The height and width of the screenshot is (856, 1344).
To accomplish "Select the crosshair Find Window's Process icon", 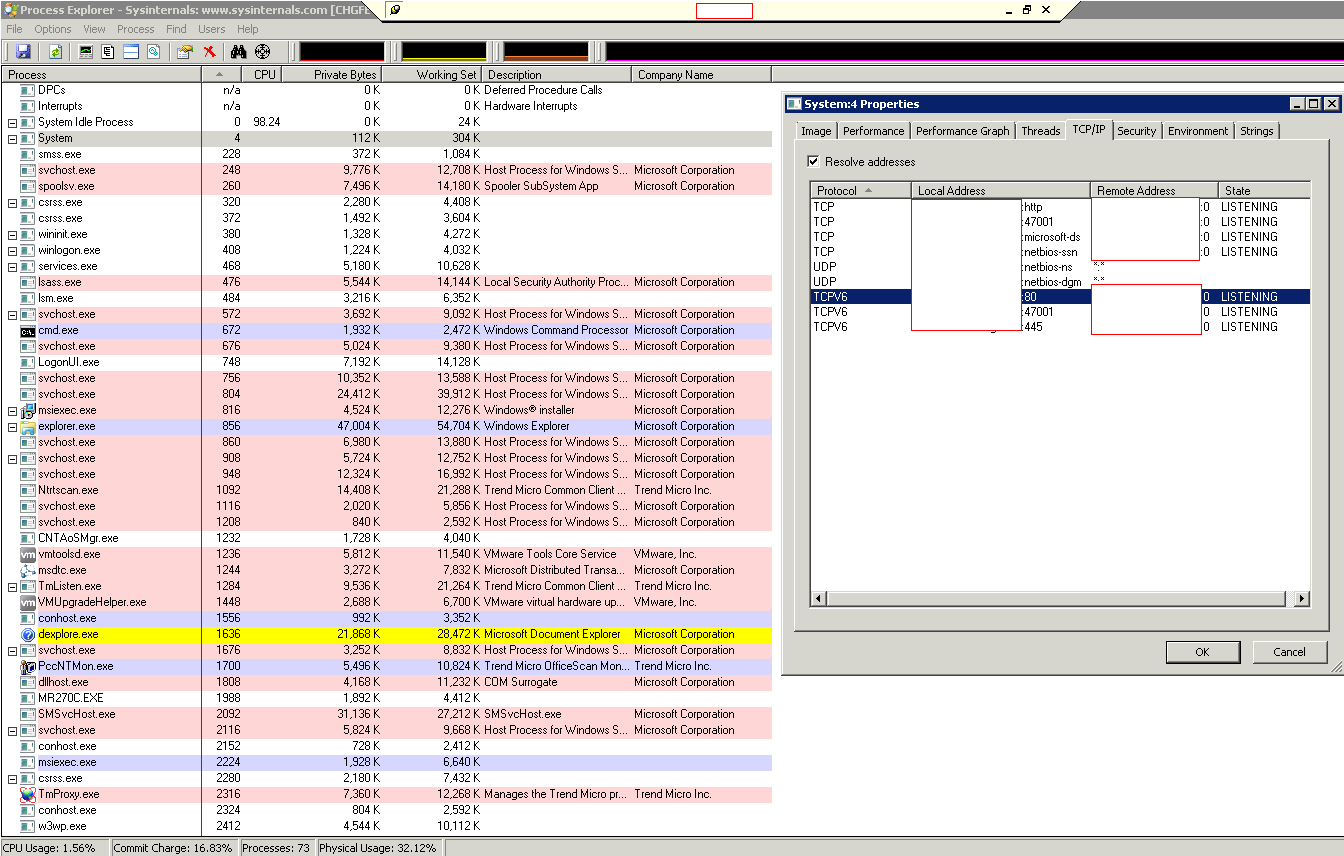I will click(262, 51).
